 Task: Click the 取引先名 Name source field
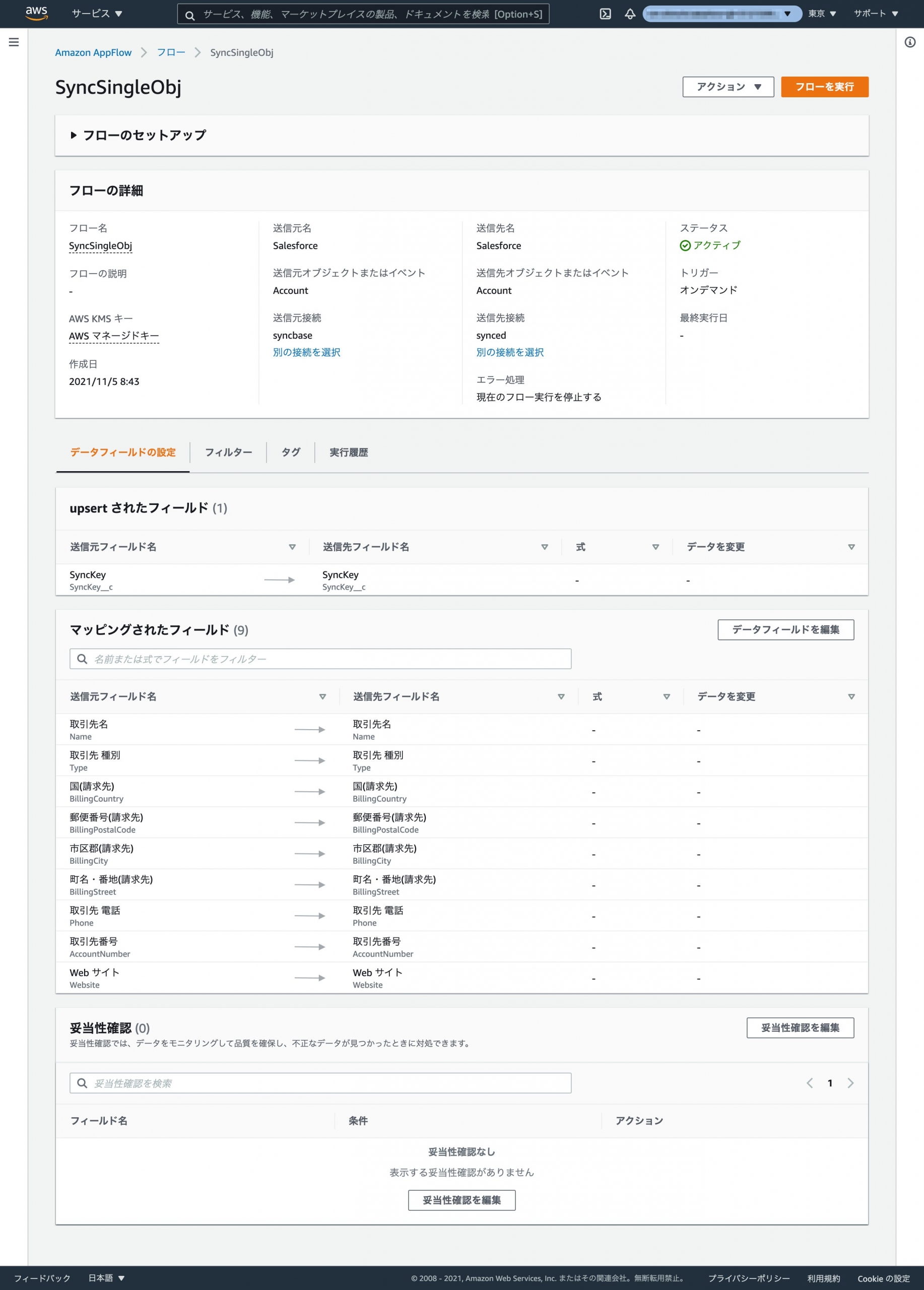89,730
